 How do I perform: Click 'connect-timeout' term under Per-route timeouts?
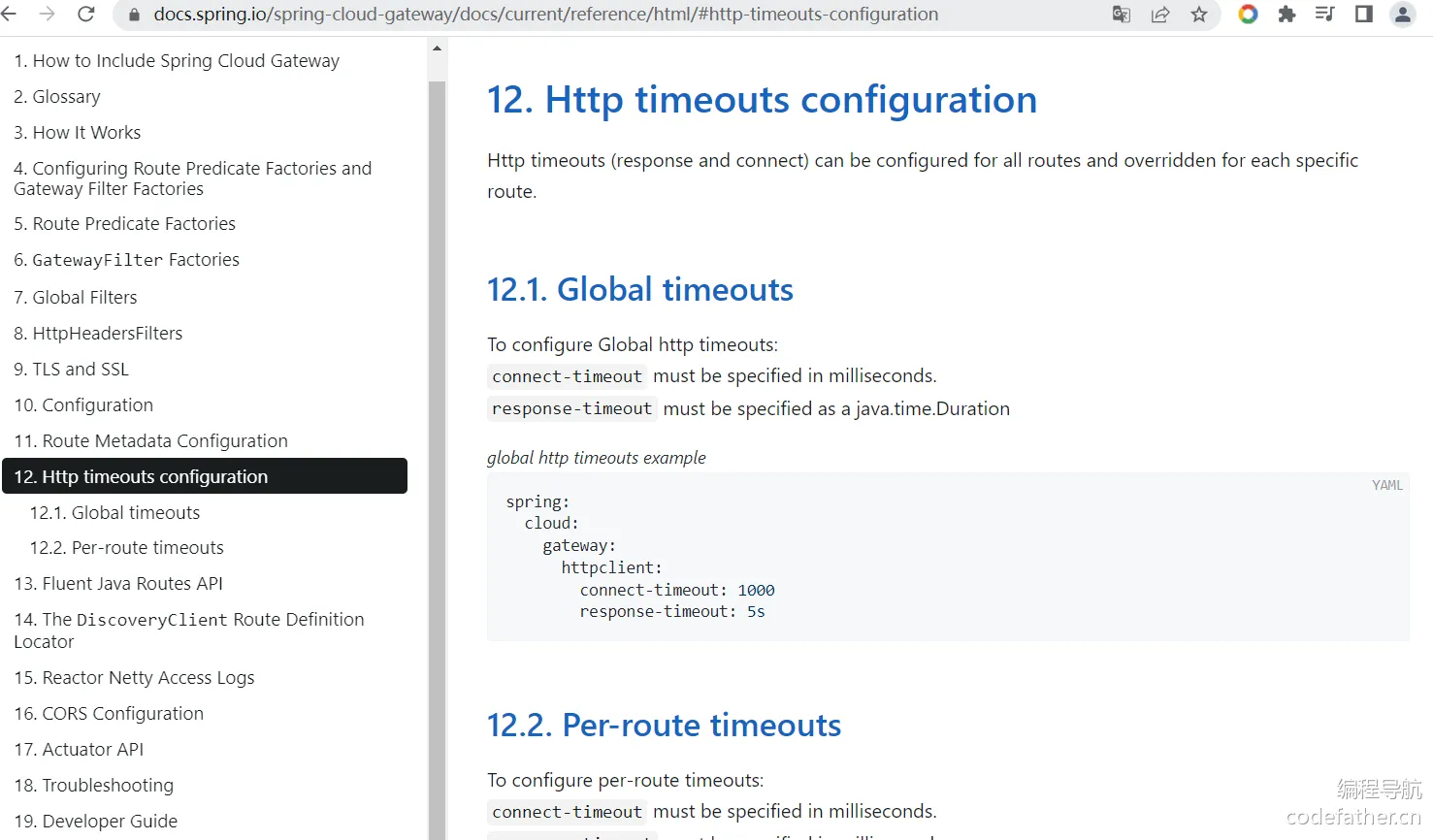click(567, 812)
